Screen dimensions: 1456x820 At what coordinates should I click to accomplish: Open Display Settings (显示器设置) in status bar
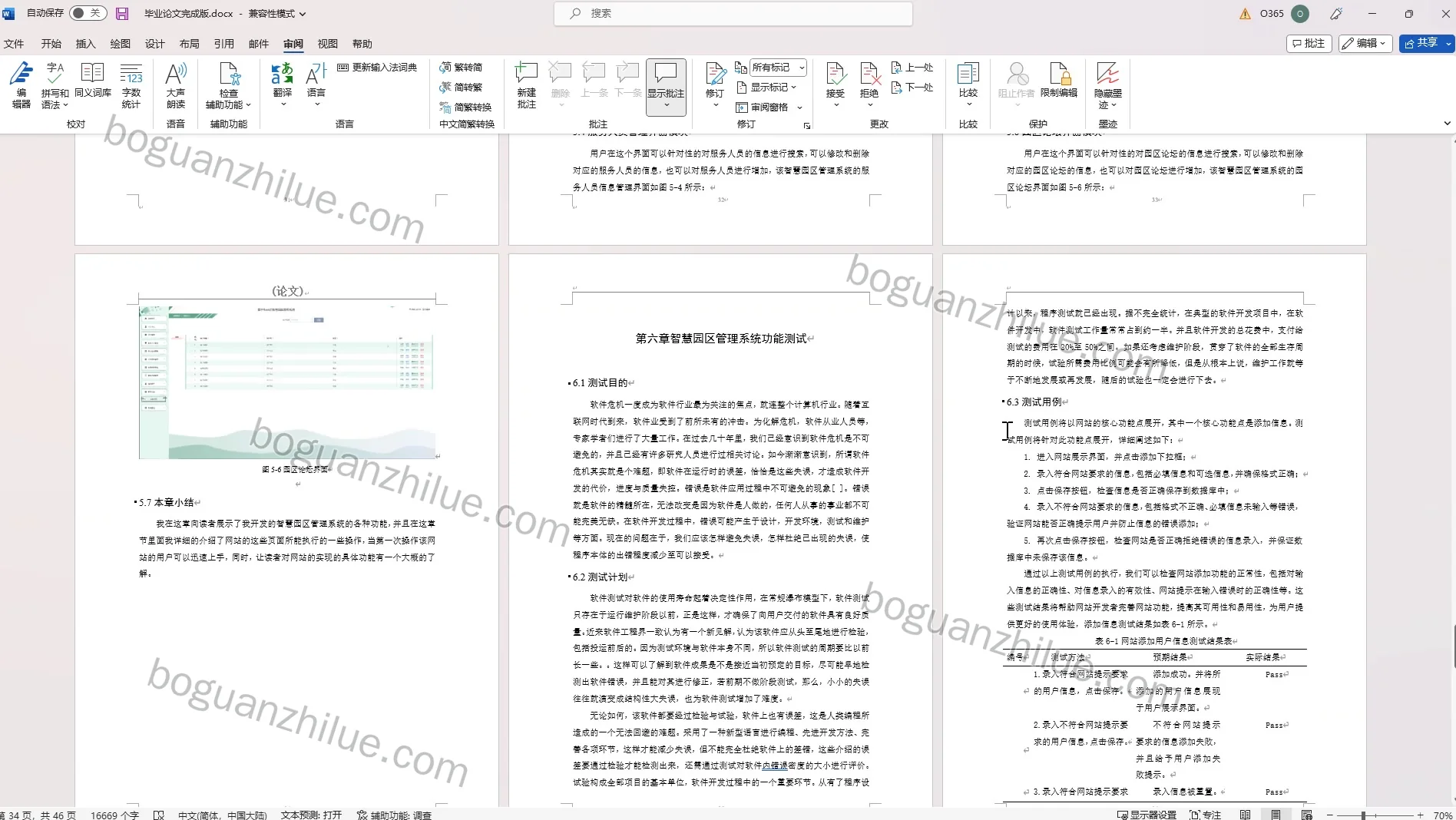[x=1147, y=815]
